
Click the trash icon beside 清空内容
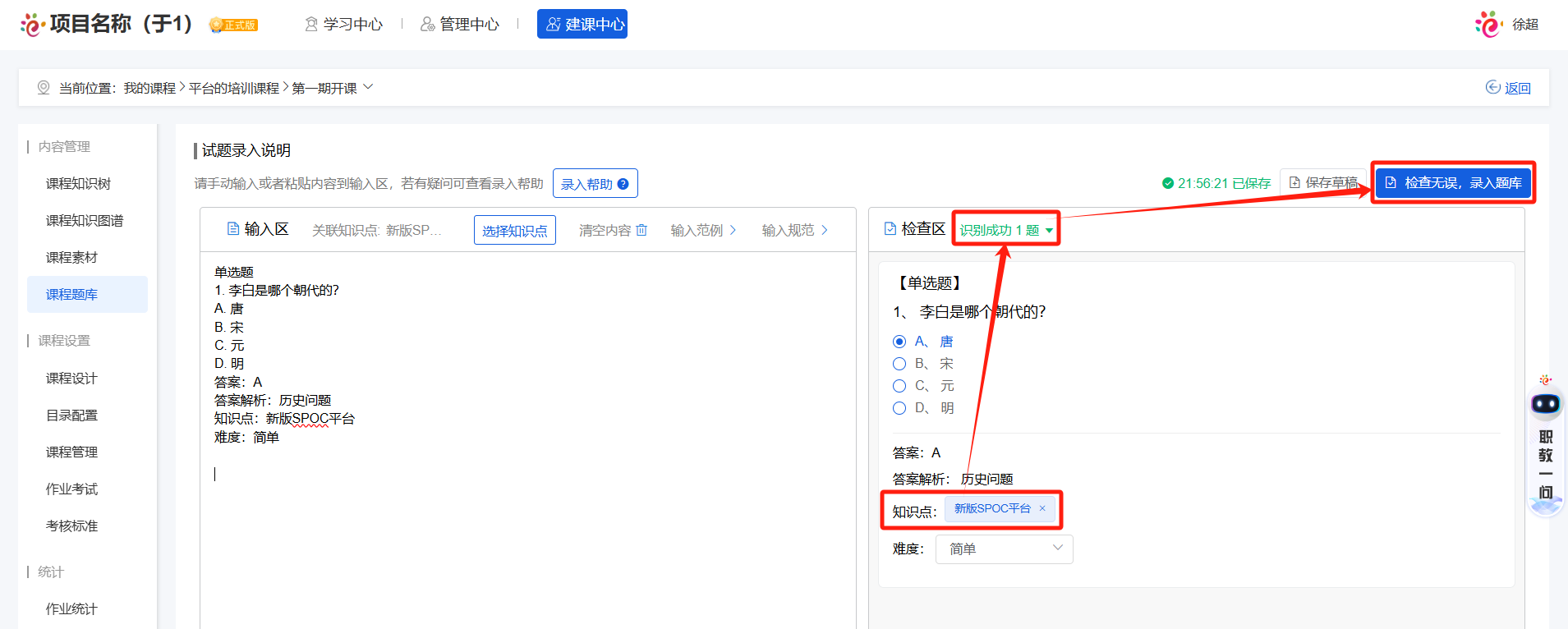point(641,230)
